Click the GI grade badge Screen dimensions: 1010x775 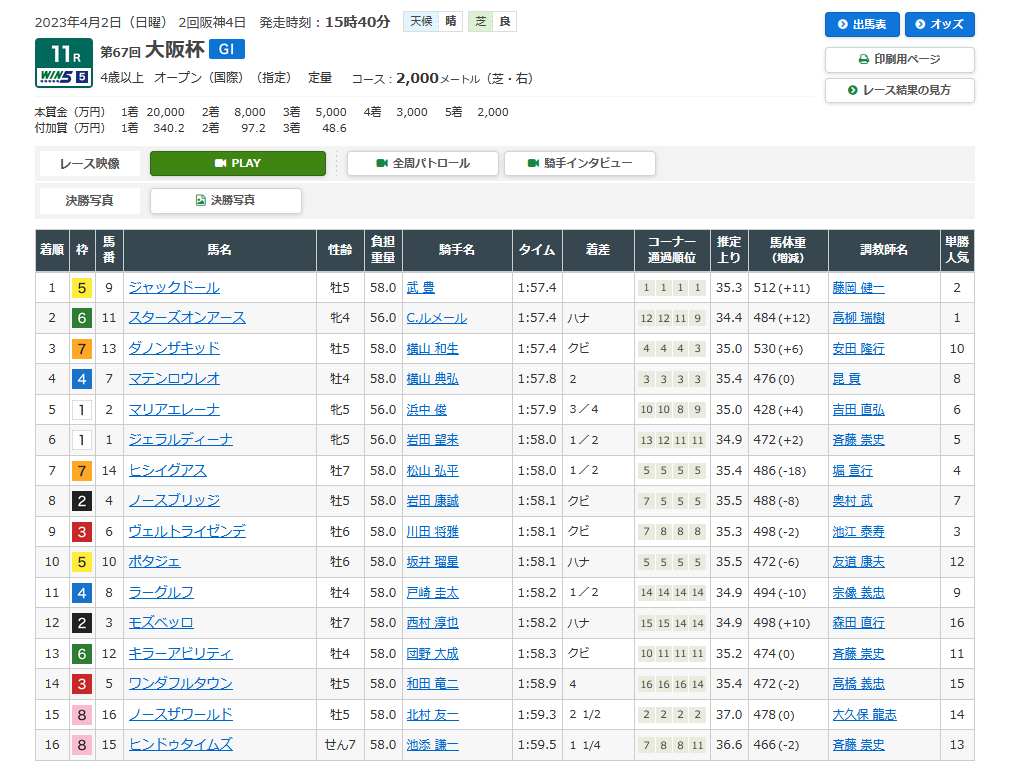coord(227,50)
